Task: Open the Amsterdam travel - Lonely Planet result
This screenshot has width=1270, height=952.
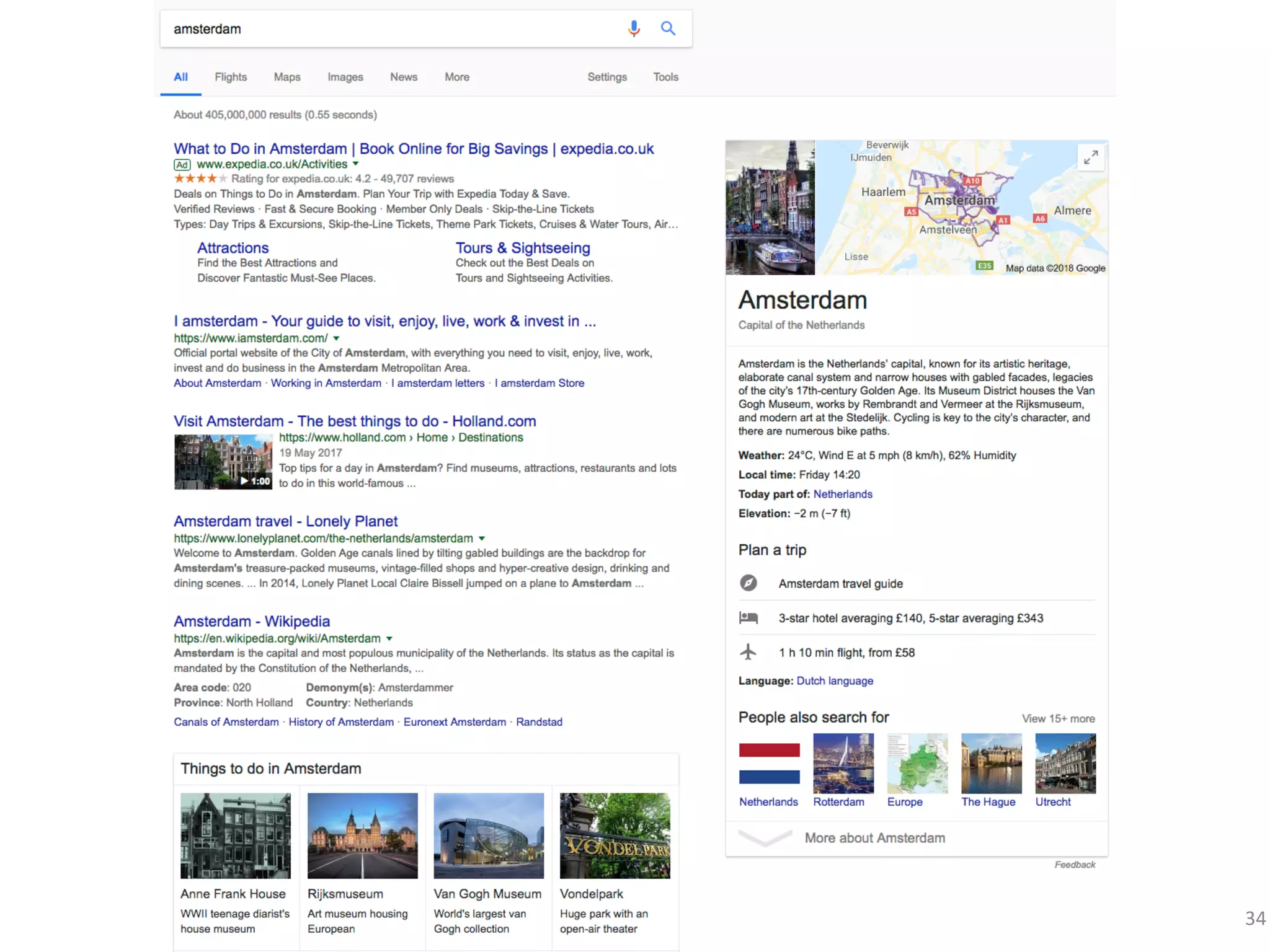Action: point(285,521)
